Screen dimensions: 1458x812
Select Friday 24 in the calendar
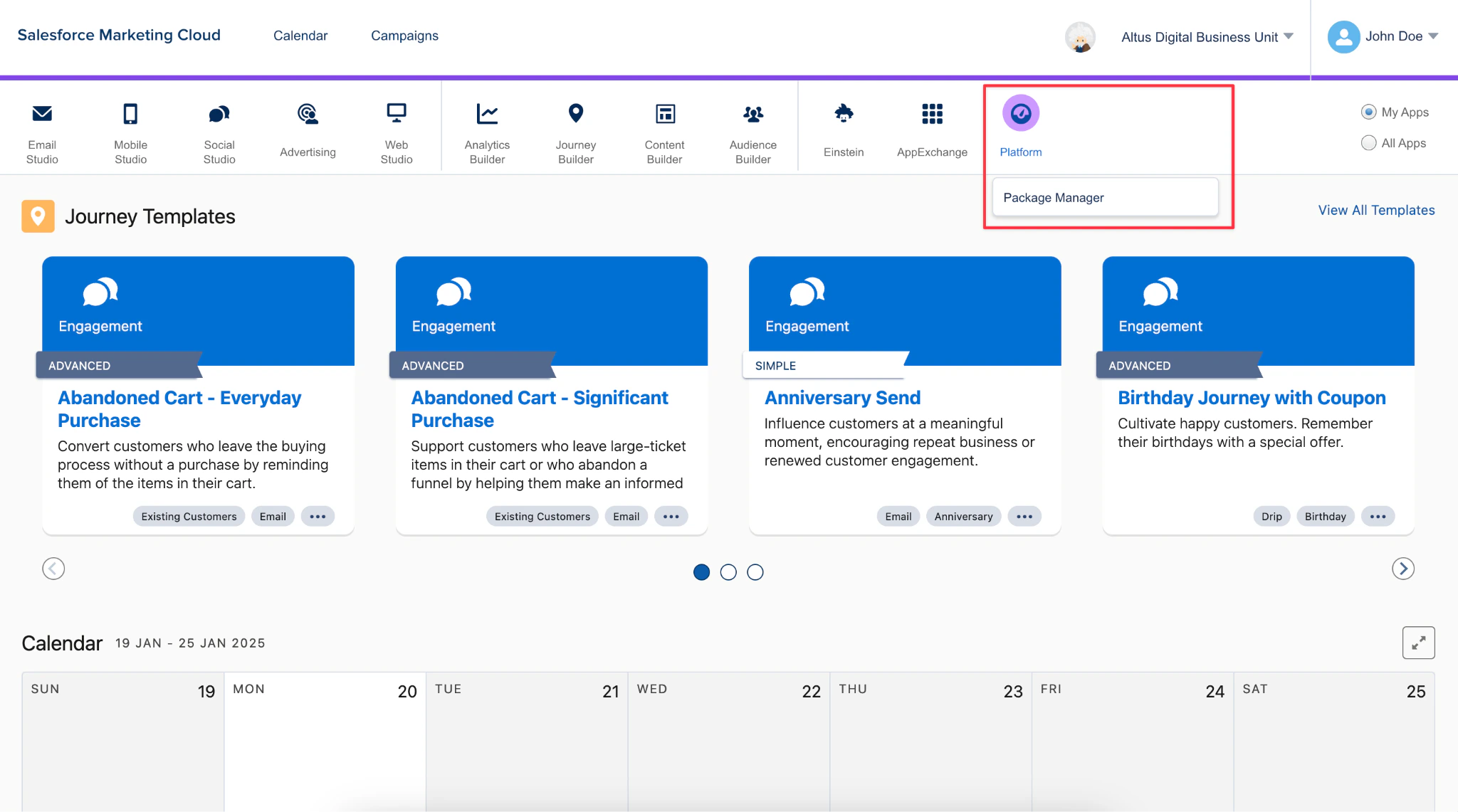point(1133,742)
